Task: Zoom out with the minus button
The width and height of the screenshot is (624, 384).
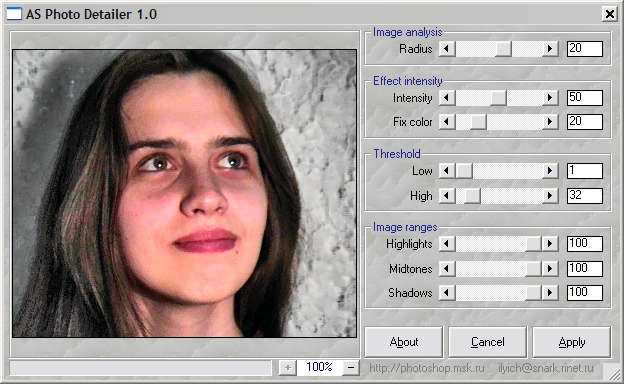Action: coord(351,368)
